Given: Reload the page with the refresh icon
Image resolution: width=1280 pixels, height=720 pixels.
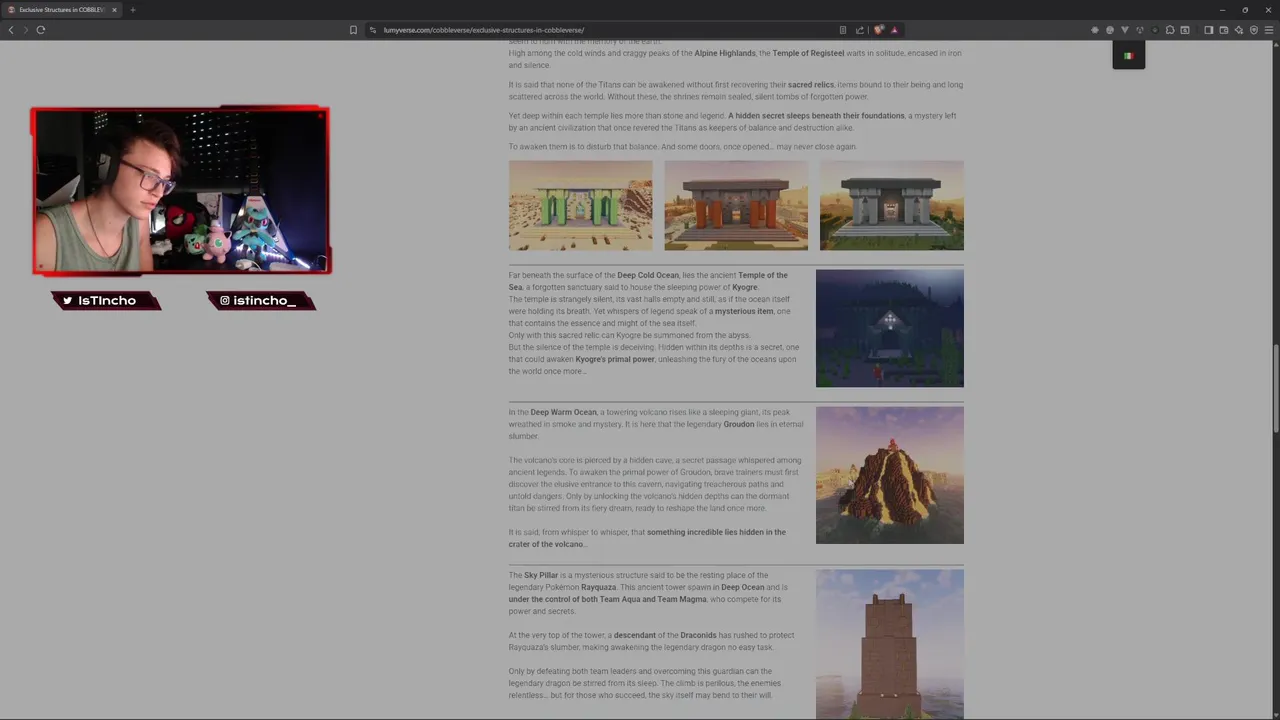Looking at the screenshot, I should 41,30.
